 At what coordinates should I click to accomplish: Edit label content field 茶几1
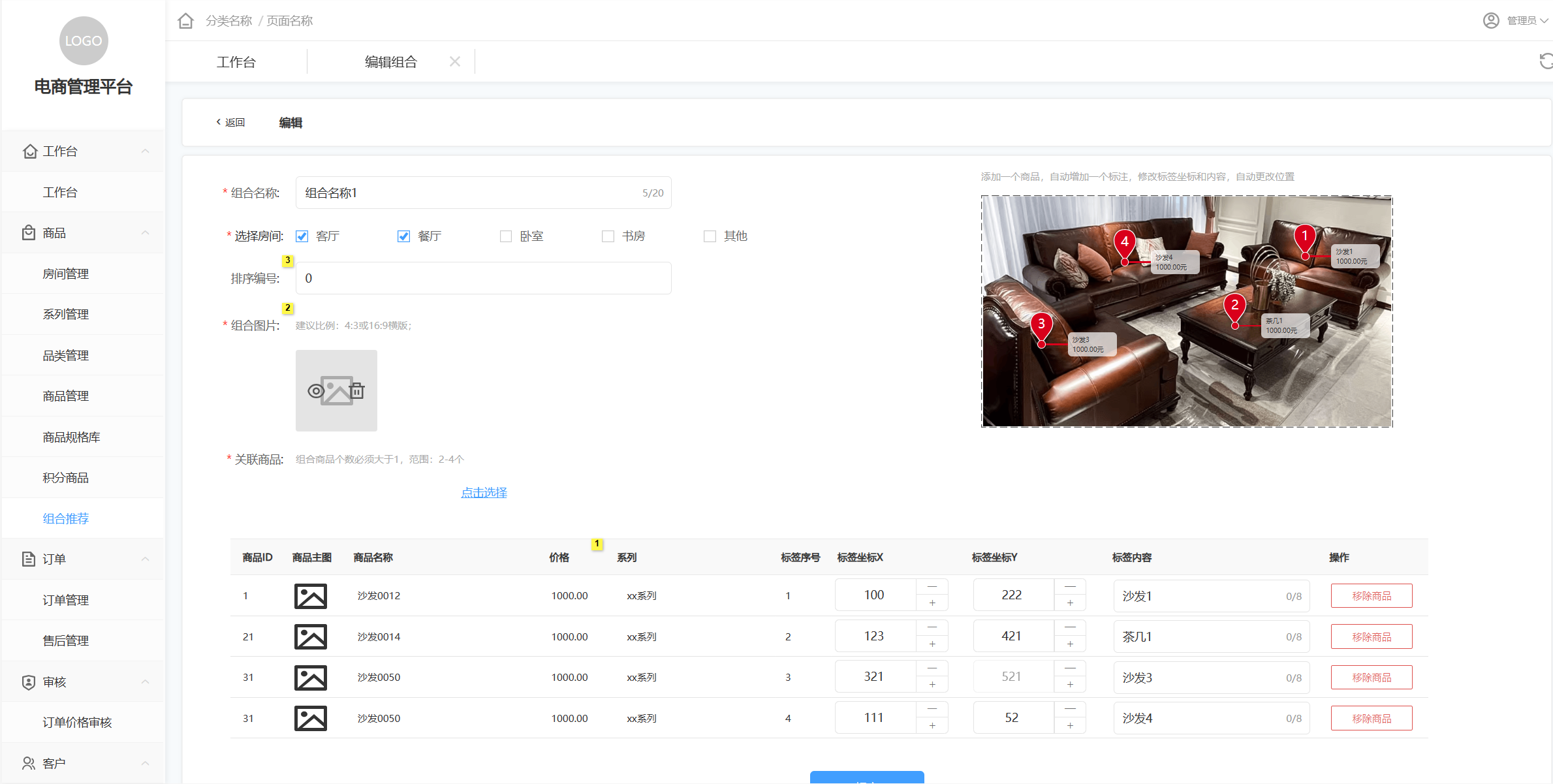point(1212,636)
